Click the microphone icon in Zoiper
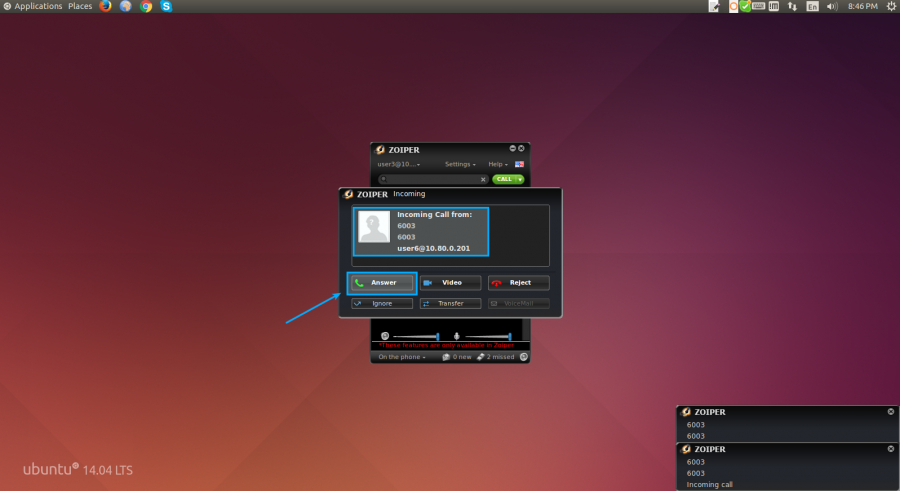The height and width of the screenshot is (491, 900). (457, 336)
